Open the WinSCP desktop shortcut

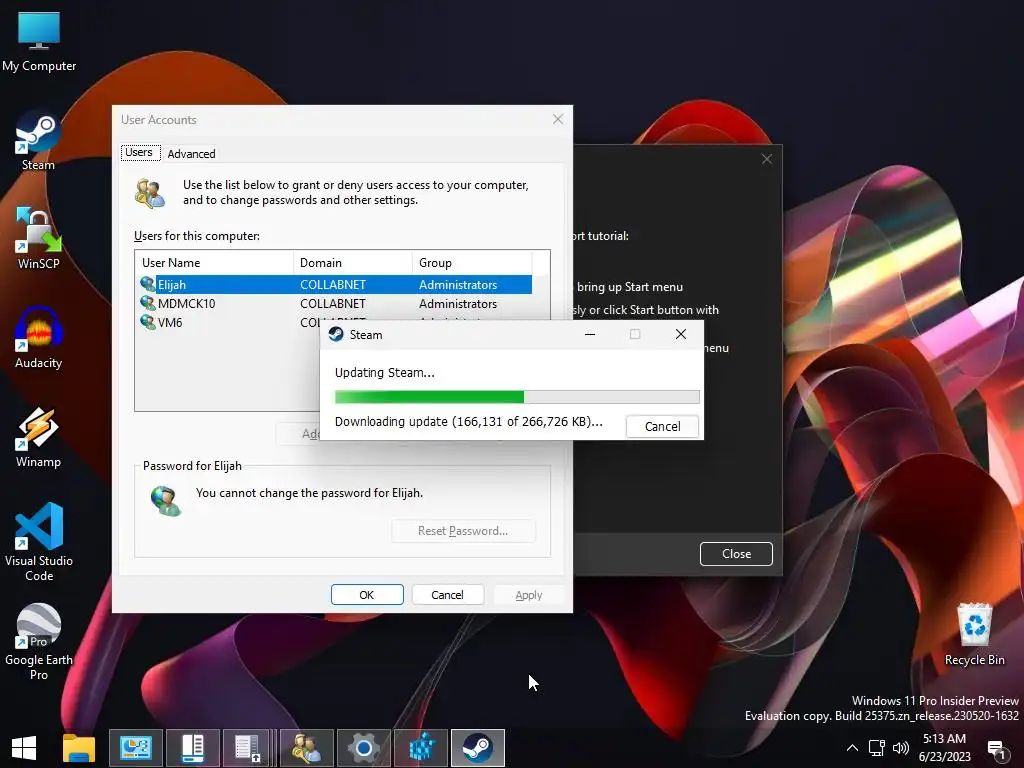(x=38, y=239)
